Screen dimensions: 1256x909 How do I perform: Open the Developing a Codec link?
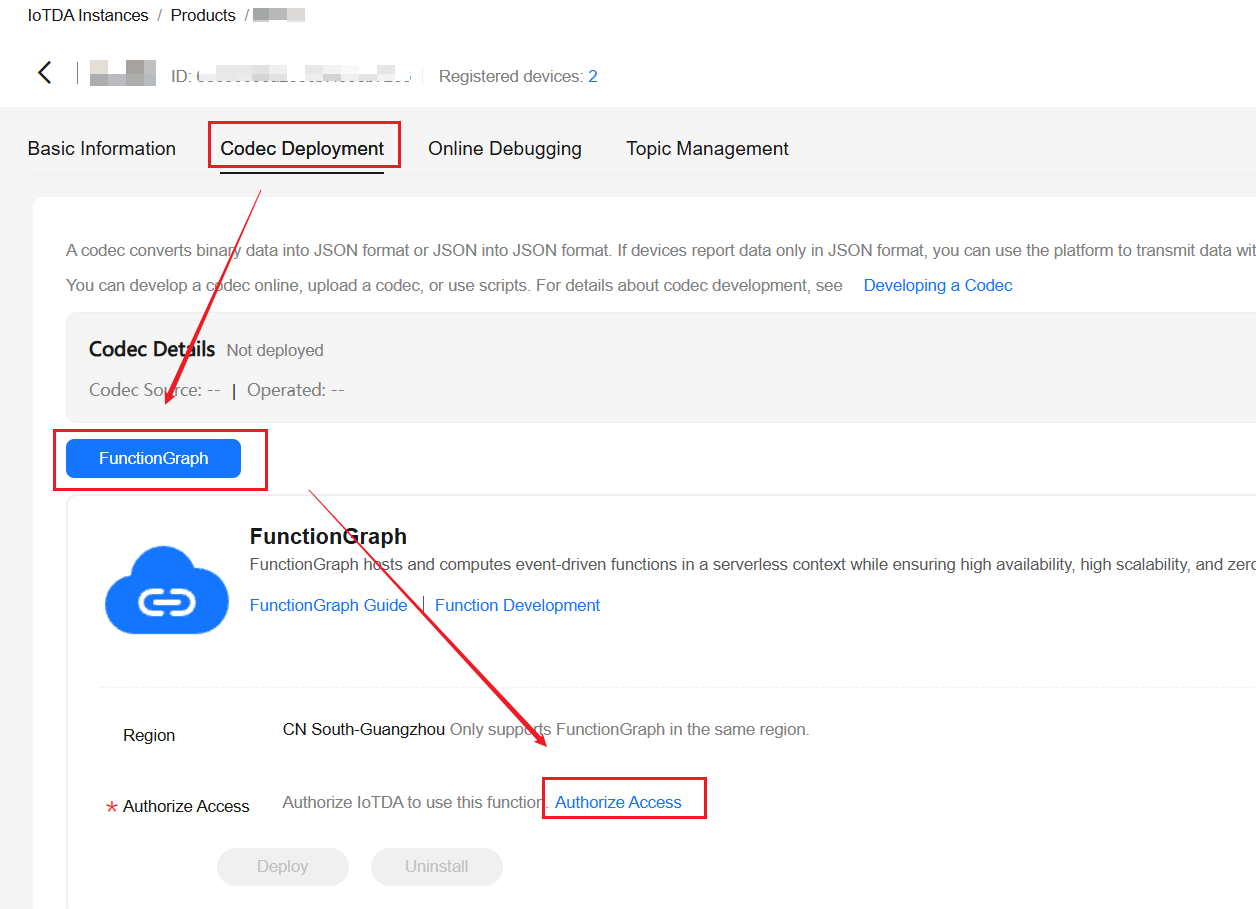(938, 285)
